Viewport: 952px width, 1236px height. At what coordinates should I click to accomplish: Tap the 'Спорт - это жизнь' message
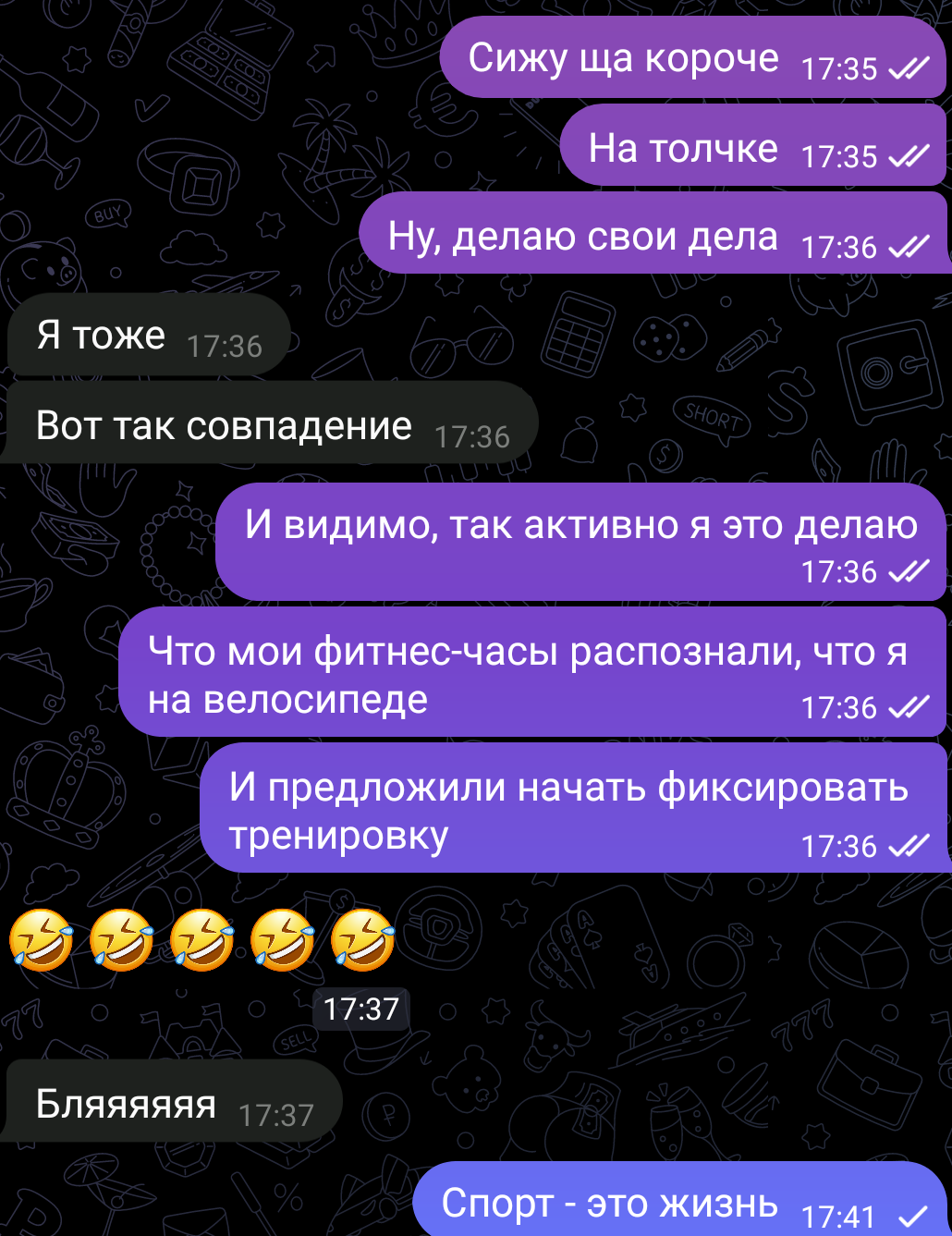coord(681,1199)
